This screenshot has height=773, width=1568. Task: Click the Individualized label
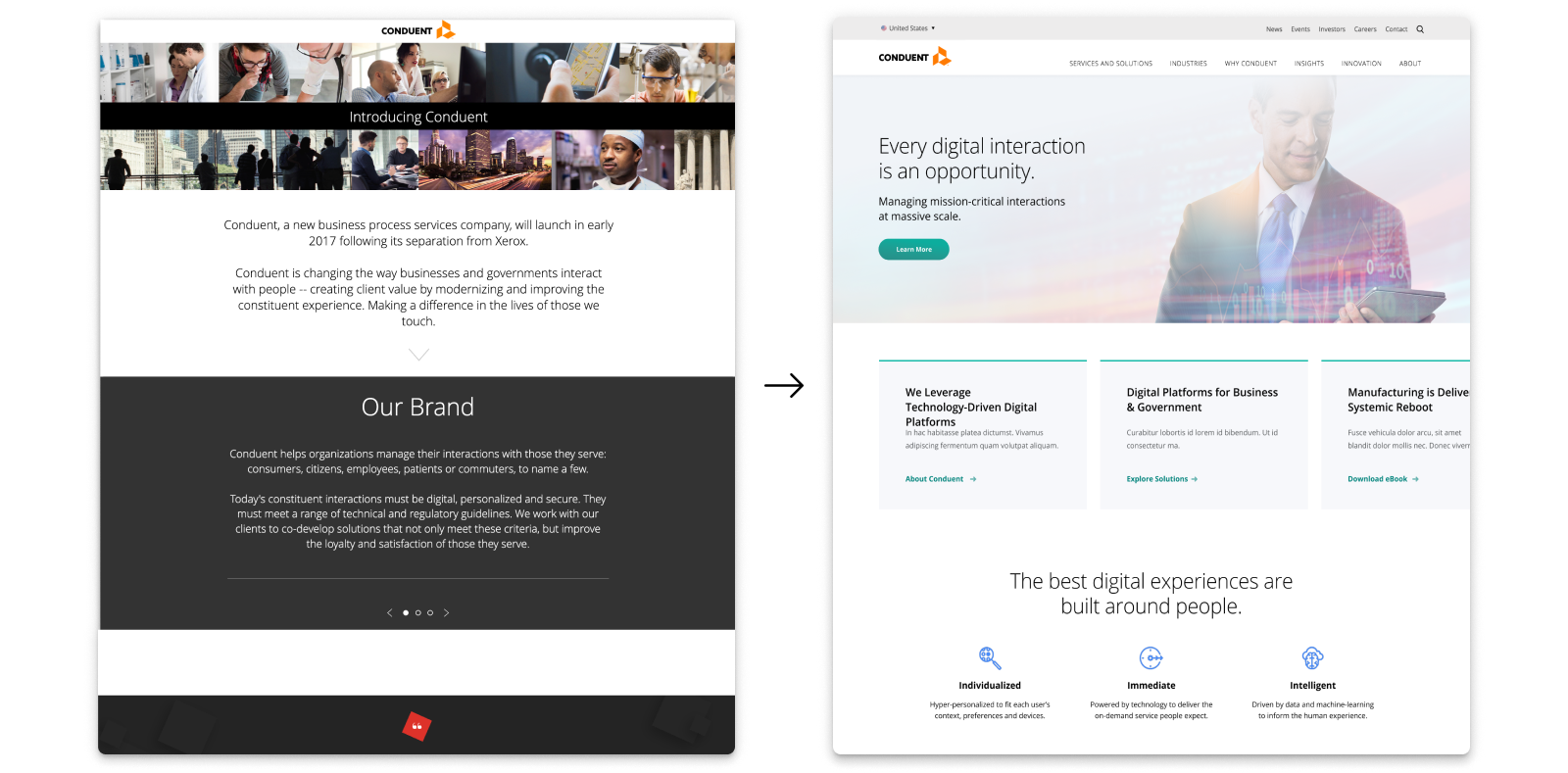tap(990, 686)
